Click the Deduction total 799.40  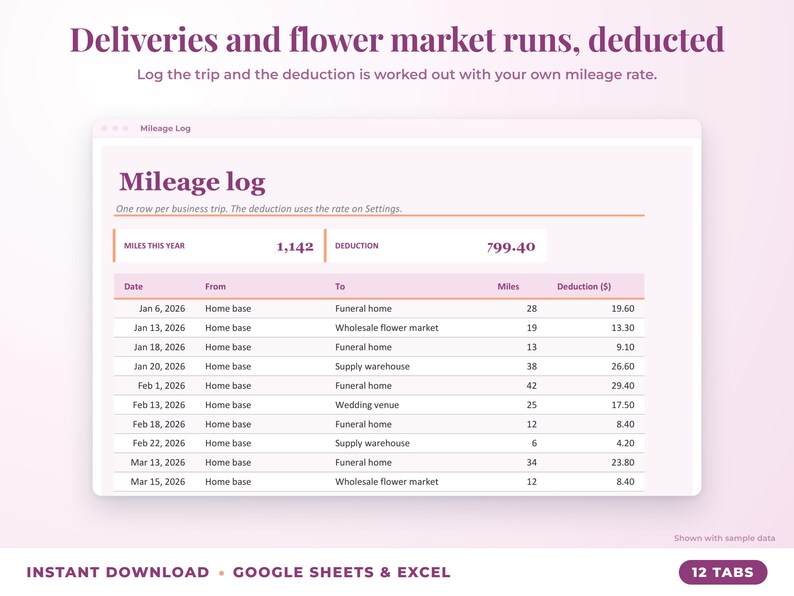tap(510, 247)
